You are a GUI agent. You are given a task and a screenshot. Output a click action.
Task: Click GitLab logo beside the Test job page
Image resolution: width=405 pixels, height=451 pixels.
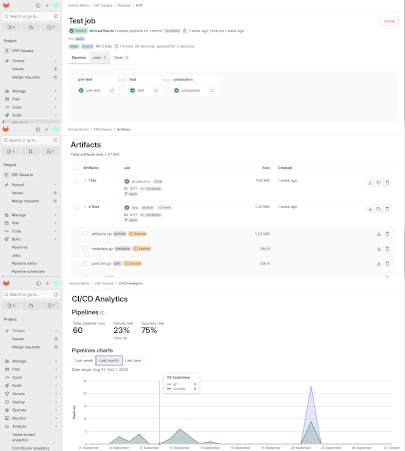6,5
